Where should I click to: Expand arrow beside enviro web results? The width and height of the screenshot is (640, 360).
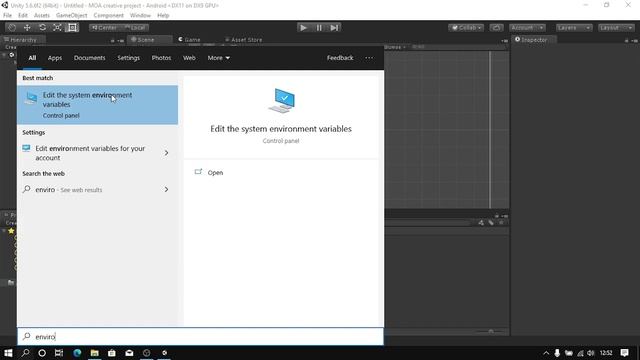coord(167,190)
